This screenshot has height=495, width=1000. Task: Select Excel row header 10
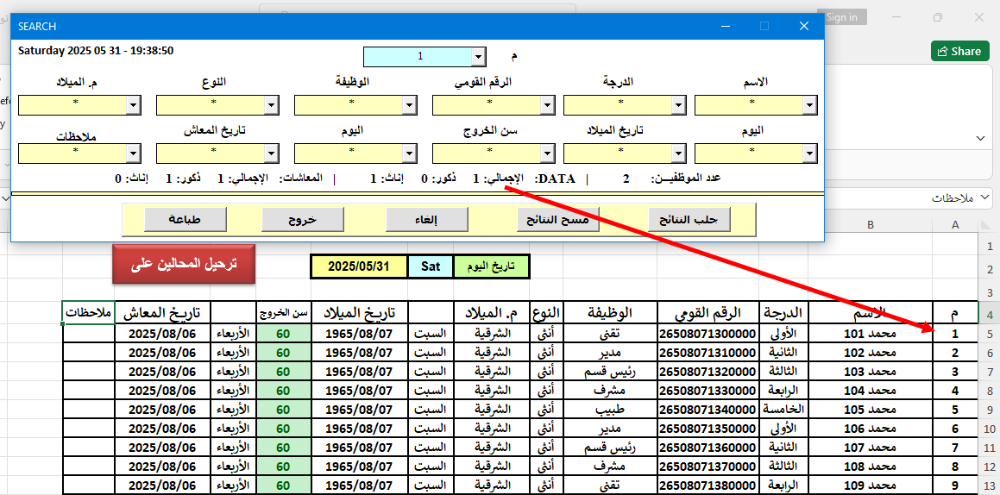(x=989, y=427)
